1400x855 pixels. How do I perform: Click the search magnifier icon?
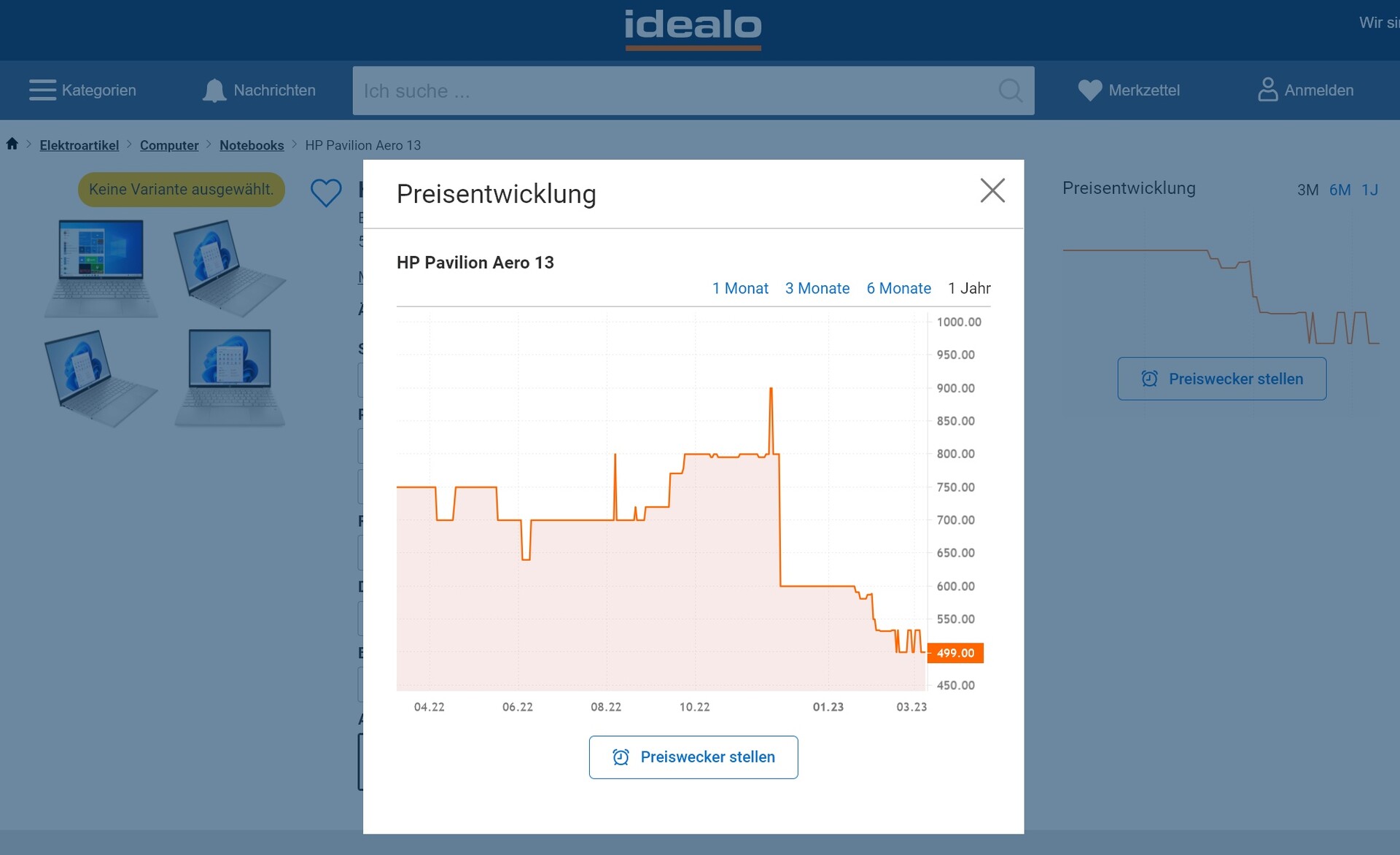(1010, 90)
